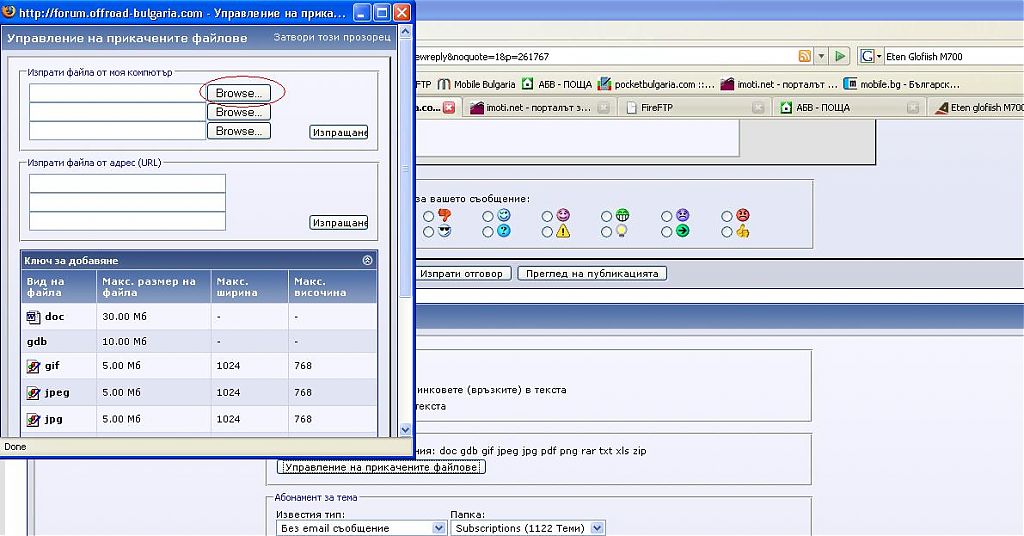
Task: Click Изпращане for computer file upload
Action: [339, 133]
